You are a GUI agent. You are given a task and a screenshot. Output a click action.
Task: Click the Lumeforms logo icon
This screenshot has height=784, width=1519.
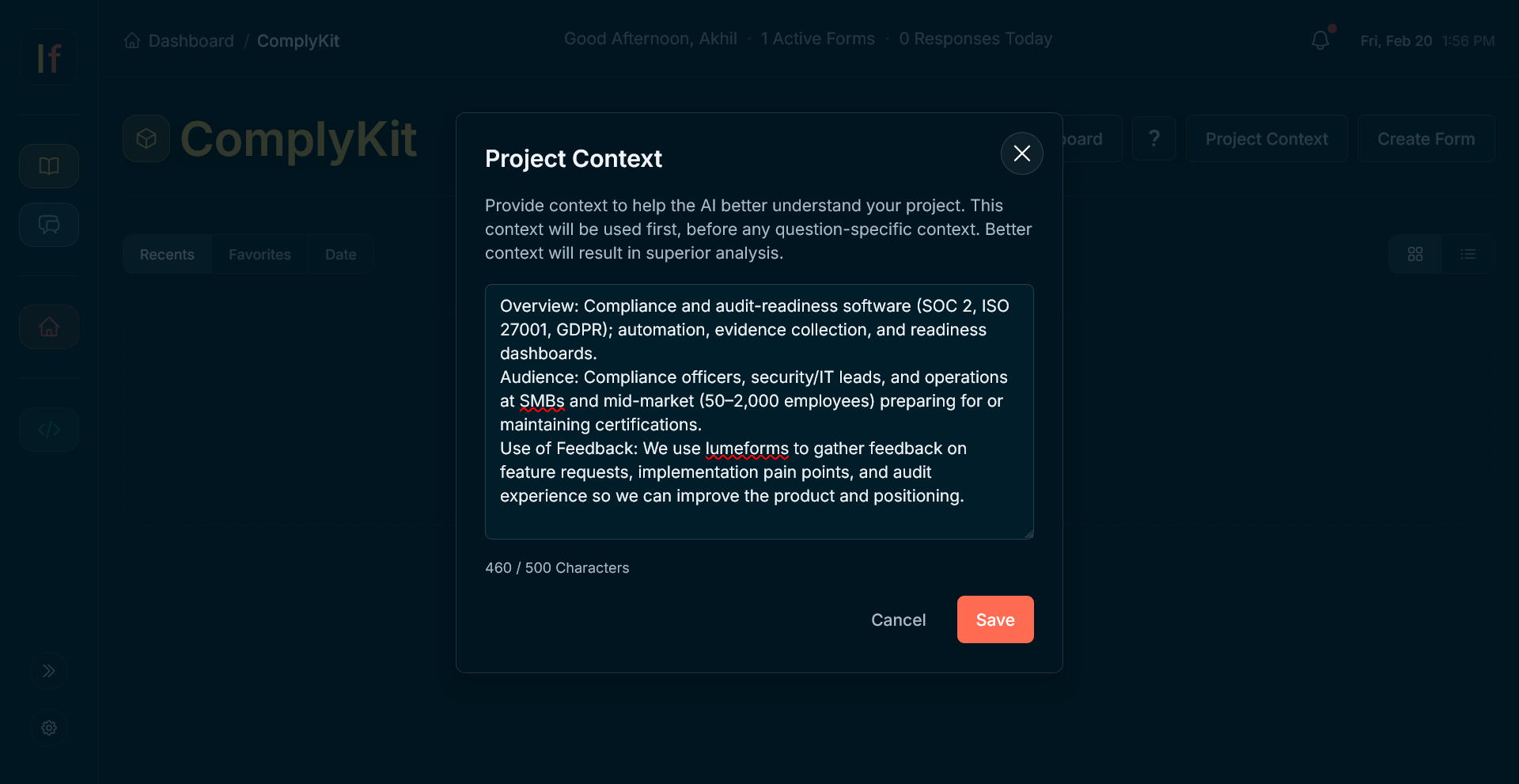click(x=48, y=56)
